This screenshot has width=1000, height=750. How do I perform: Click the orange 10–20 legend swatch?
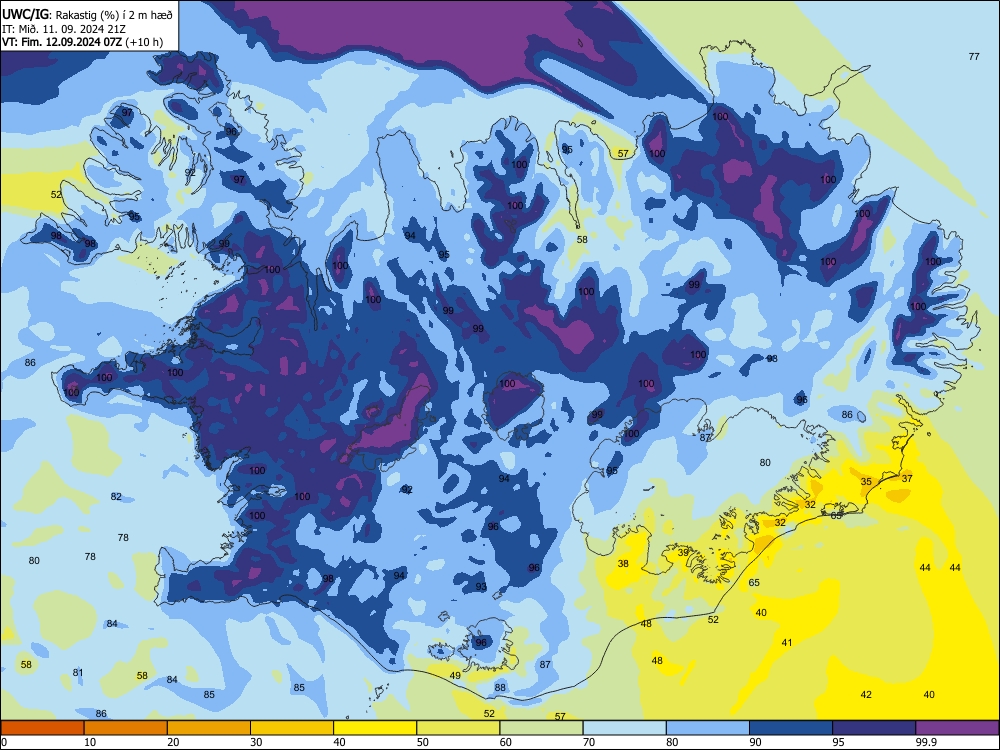tap(126, 728)
